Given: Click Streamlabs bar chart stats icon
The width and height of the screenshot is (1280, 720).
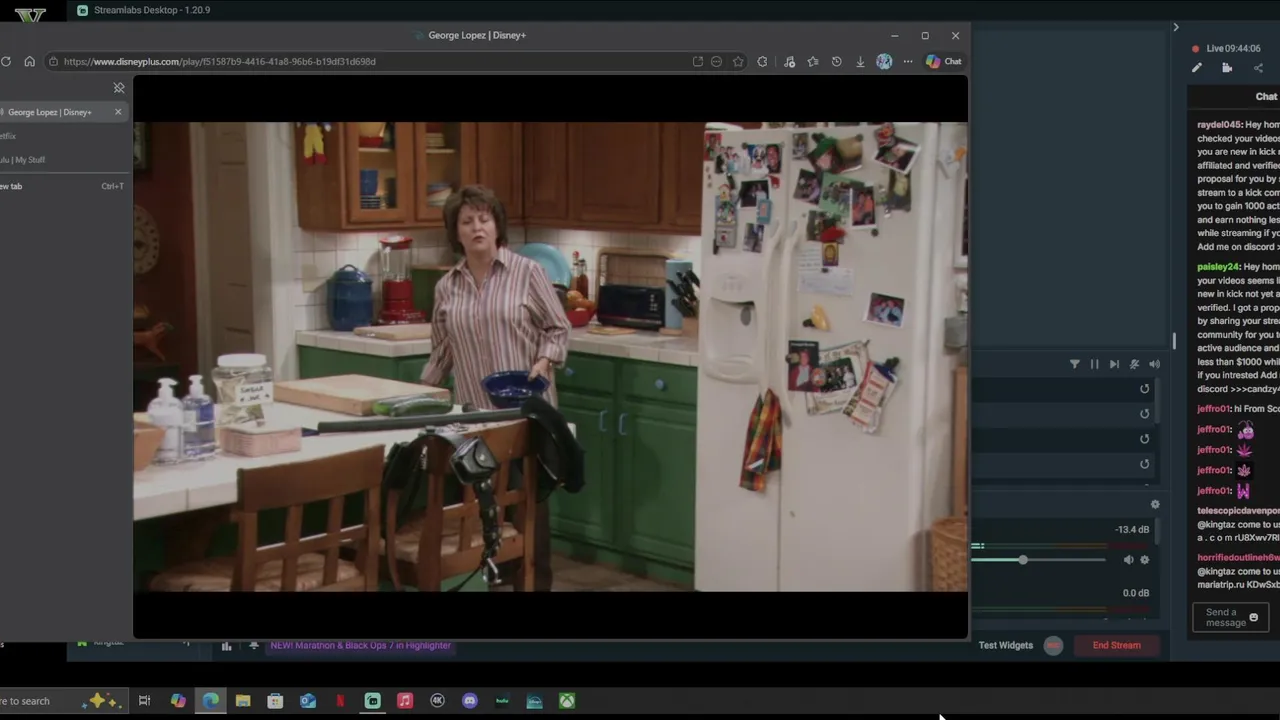Looking at the screenshot, I should click(226, 646).
